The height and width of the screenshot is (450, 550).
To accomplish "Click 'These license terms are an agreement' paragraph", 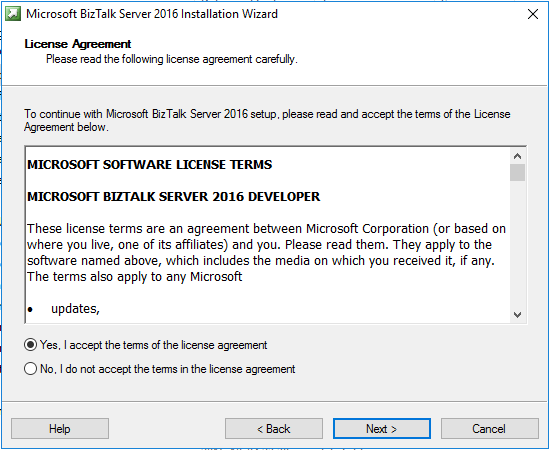I will (x=267, y=253).
